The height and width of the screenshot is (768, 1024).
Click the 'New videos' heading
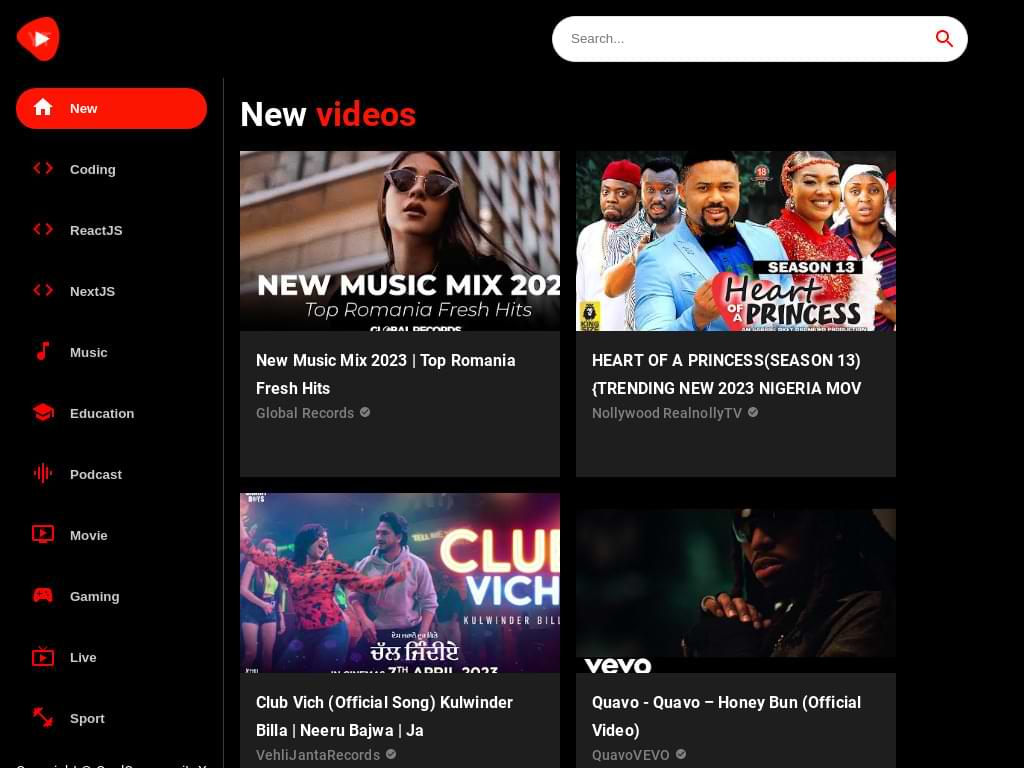point(328,114)
